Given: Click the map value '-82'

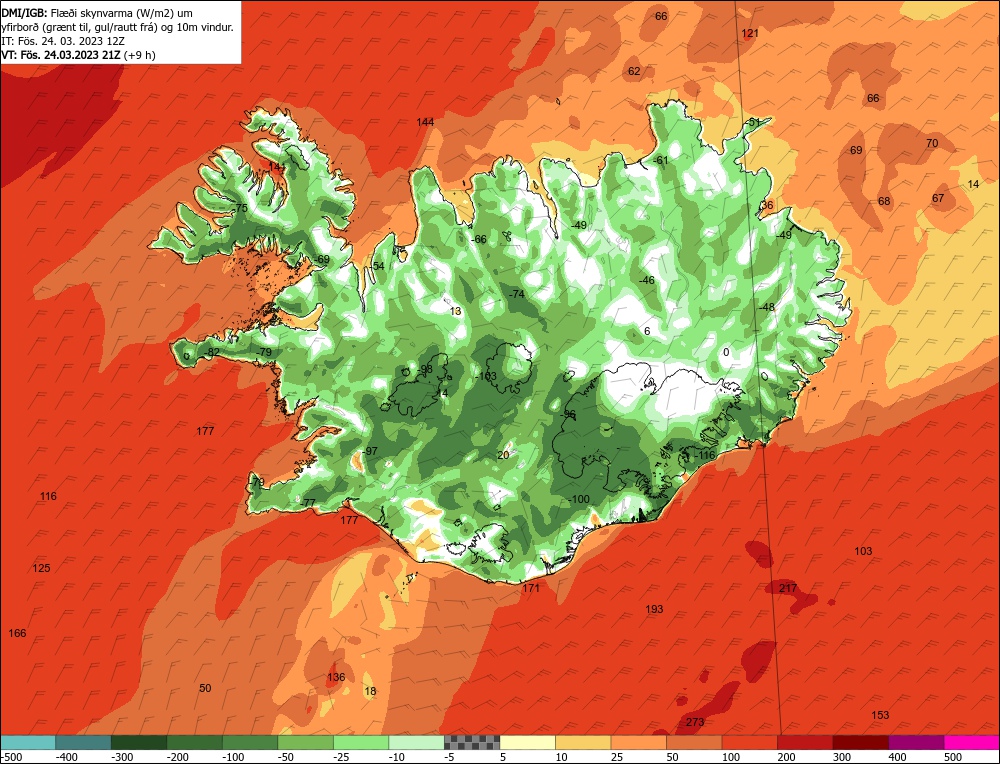Looking at the screenshot, I should tap(212, 353).
